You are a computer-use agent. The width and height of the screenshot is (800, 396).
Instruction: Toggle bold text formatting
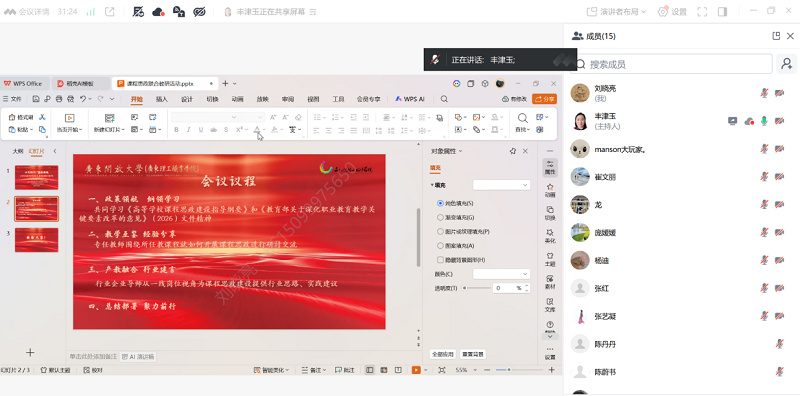177,130
